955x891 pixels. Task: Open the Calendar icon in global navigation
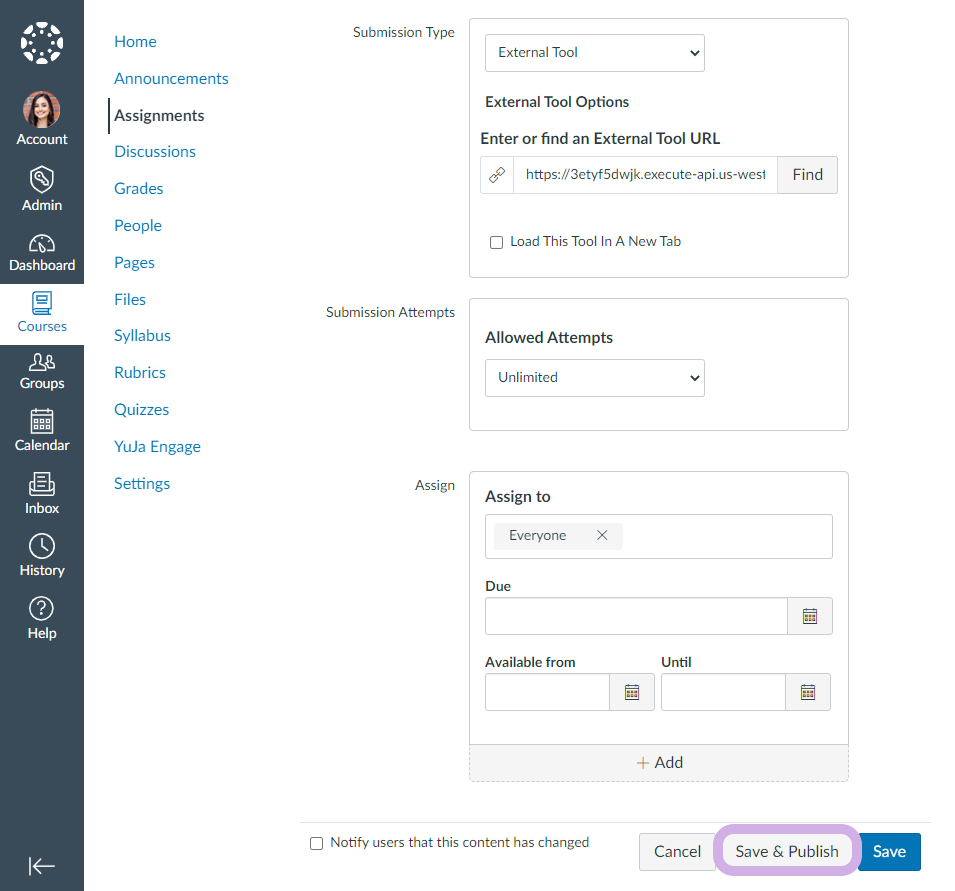[41, 421]
